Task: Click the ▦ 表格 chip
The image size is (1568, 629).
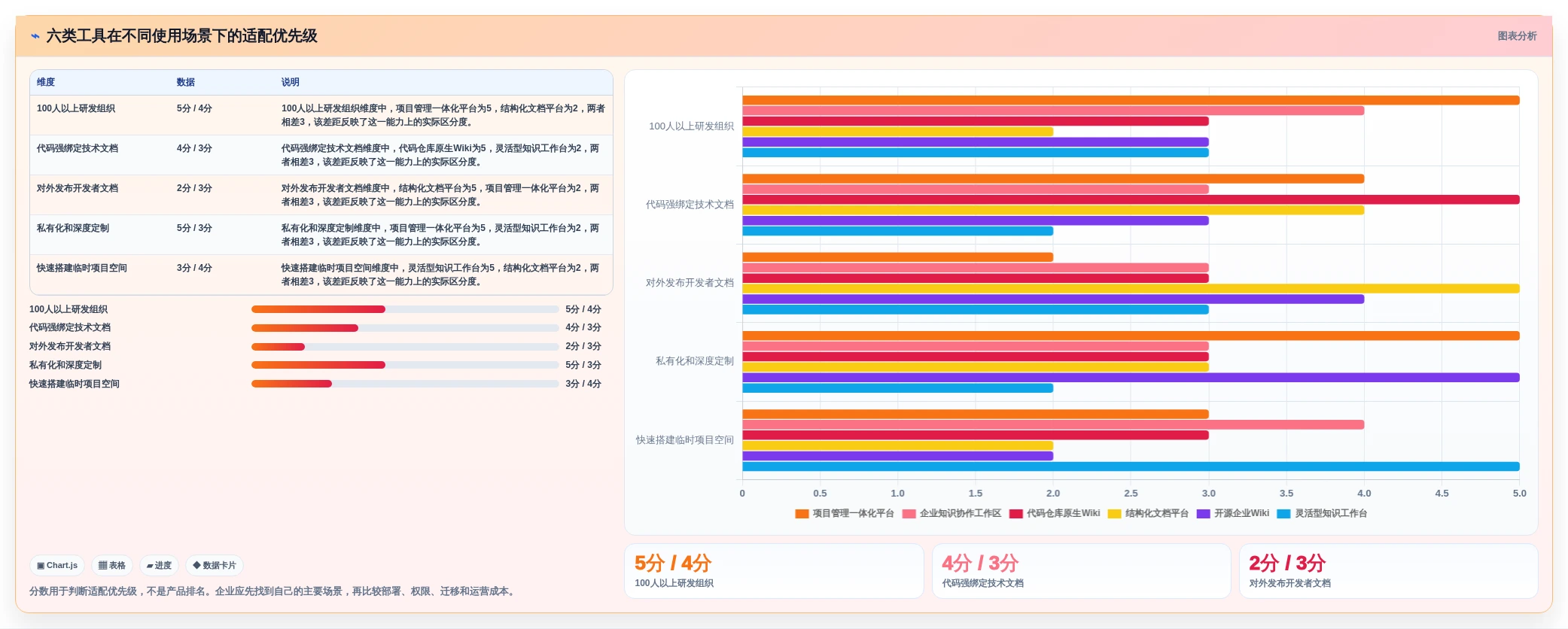Action: tap(112, 565)
